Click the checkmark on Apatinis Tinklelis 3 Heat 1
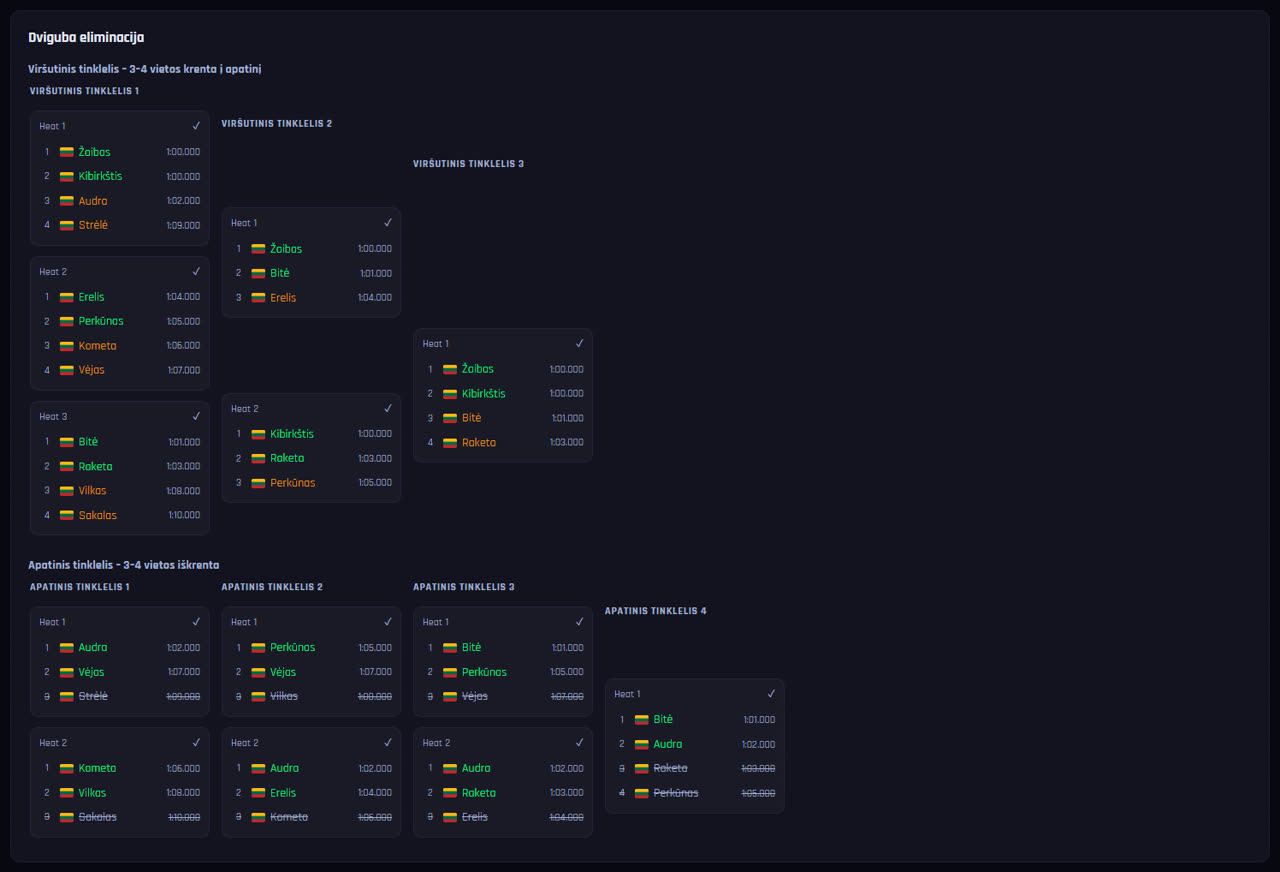Image resolution: width=1280 pixels, height=872 pixels. pos(580,622)
